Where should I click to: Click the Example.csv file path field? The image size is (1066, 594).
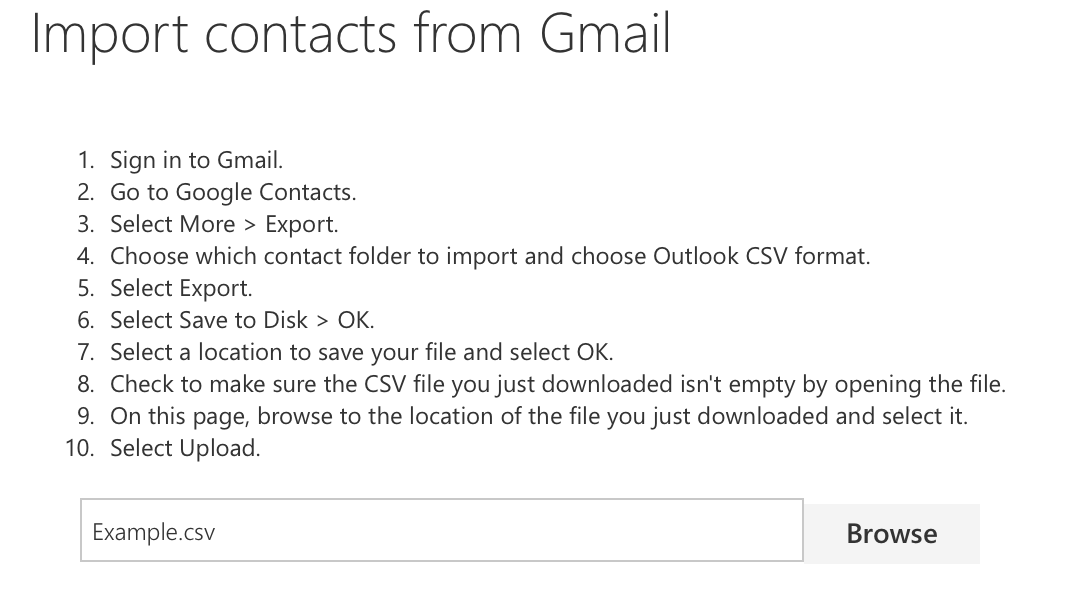[x=441, y=531]
